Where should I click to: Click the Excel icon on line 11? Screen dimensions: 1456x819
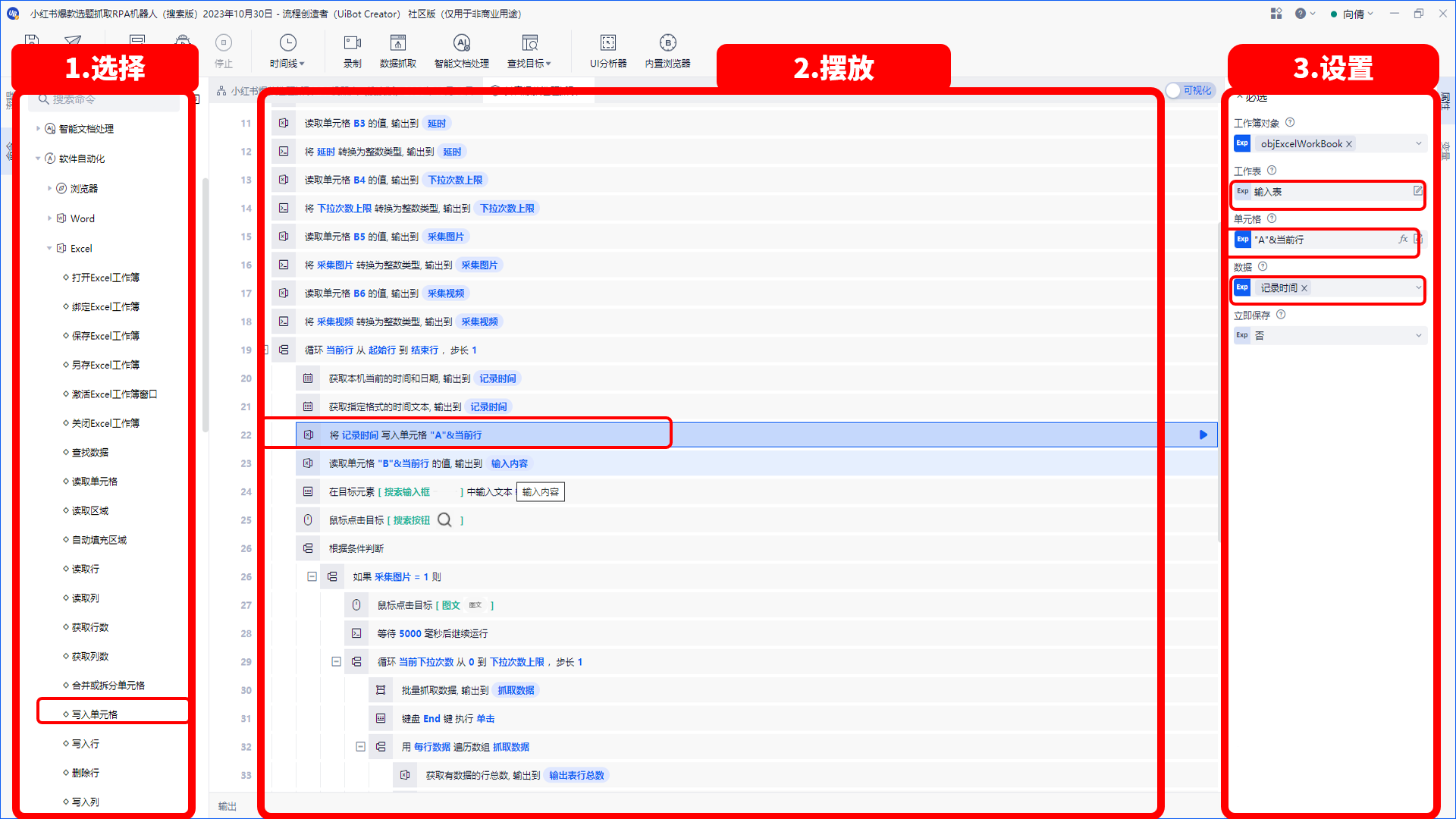coord(284,123)
